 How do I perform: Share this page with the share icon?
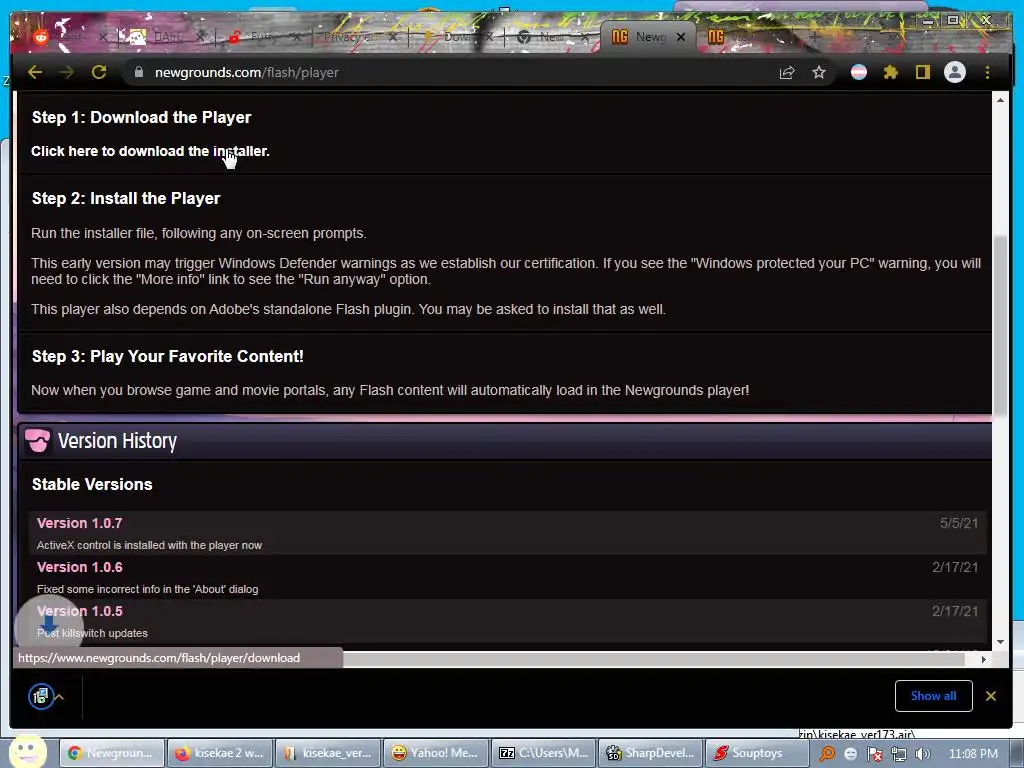pyautogui.click(x=787, y=72)
